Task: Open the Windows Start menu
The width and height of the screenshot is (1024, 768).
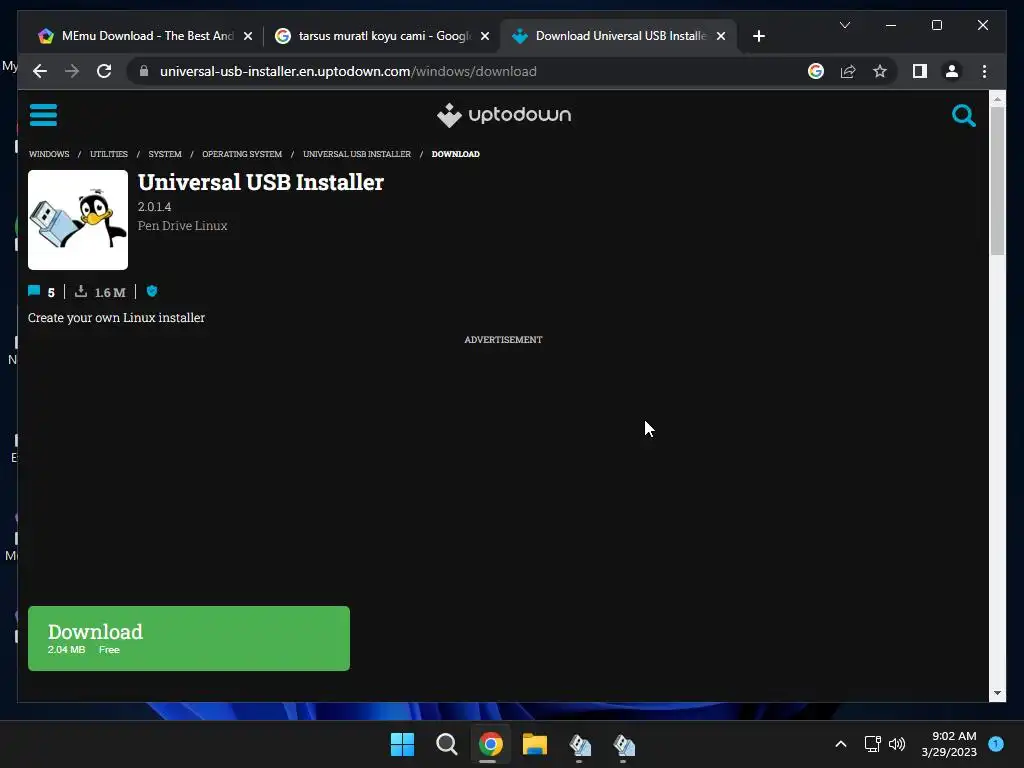Action: coord(402,744)
